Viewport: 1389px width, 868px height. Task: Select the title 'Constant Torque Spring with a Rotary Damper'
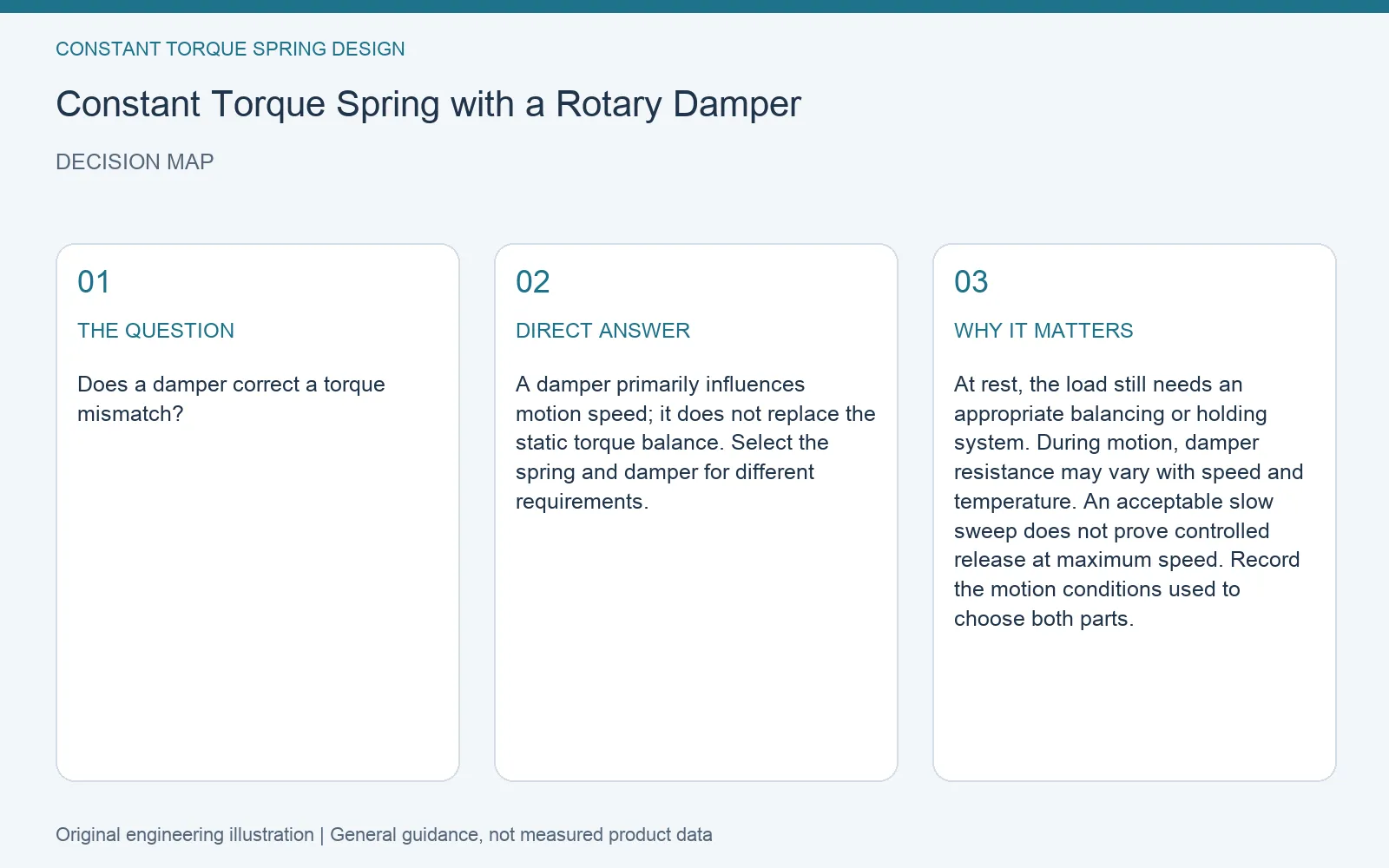[428, 105]
